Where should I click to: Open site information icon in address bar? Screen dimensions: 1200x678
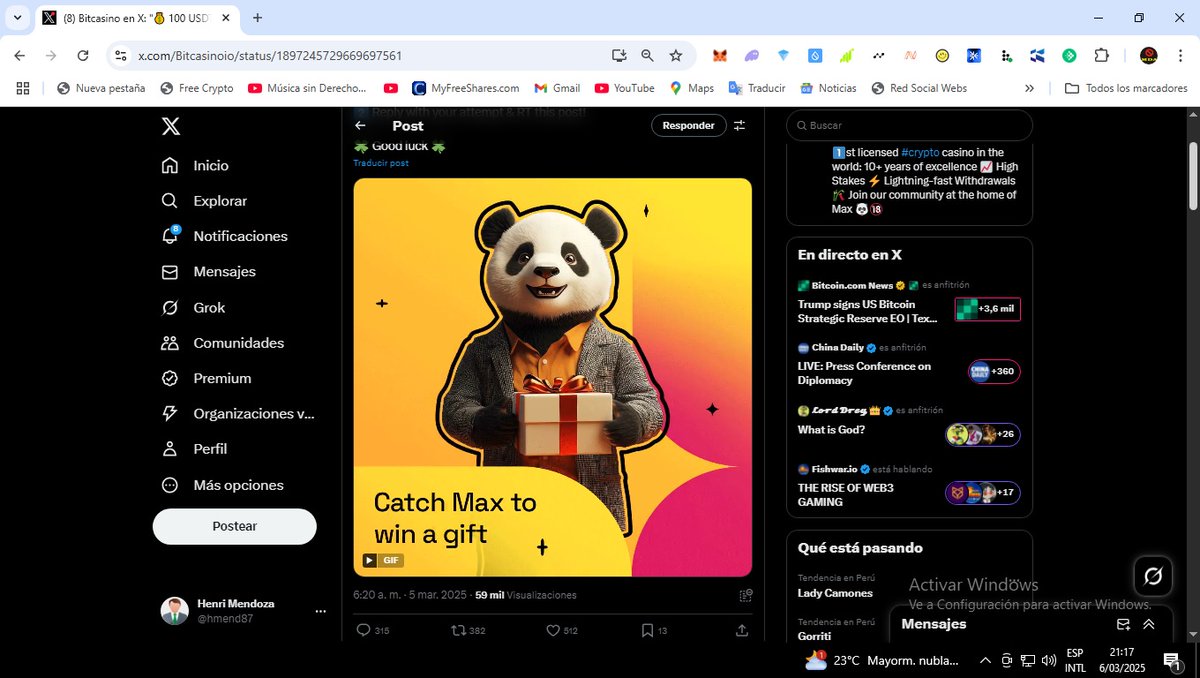(x=120, y=56)
